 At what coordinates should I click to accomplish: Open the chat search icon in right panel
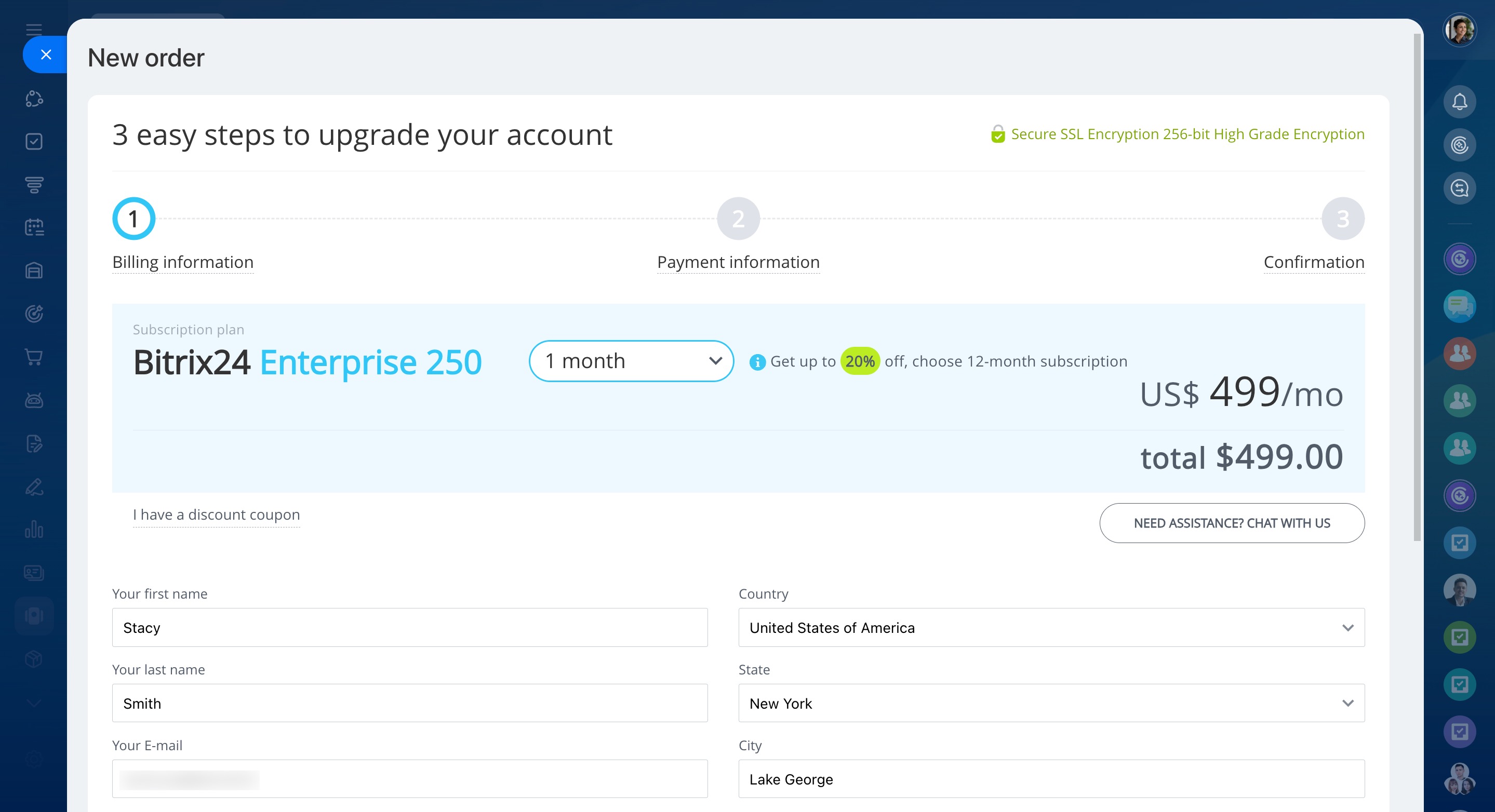pyautogui.click(x=1460, y=188)
